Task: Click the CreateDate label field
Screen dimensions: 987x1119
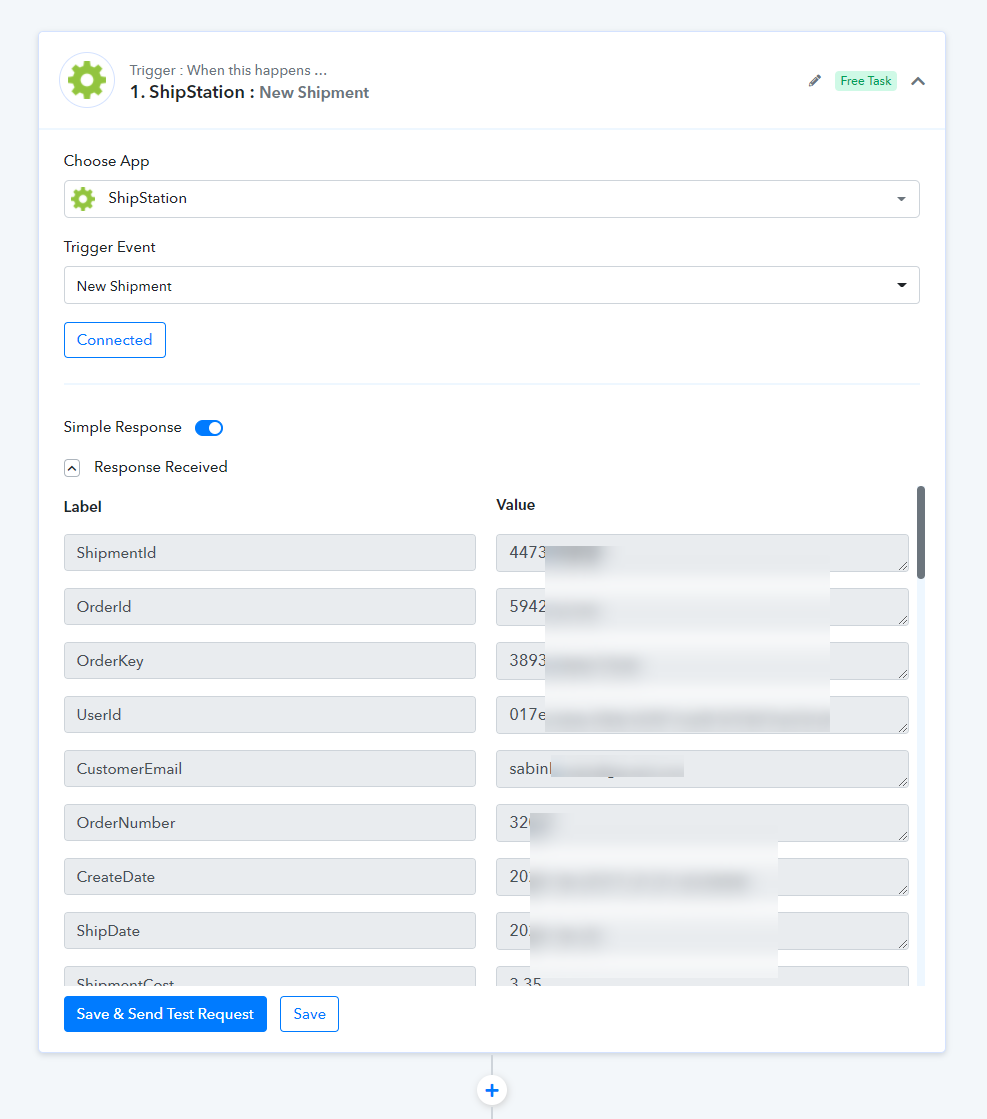Action: click(x=270, y=876)
